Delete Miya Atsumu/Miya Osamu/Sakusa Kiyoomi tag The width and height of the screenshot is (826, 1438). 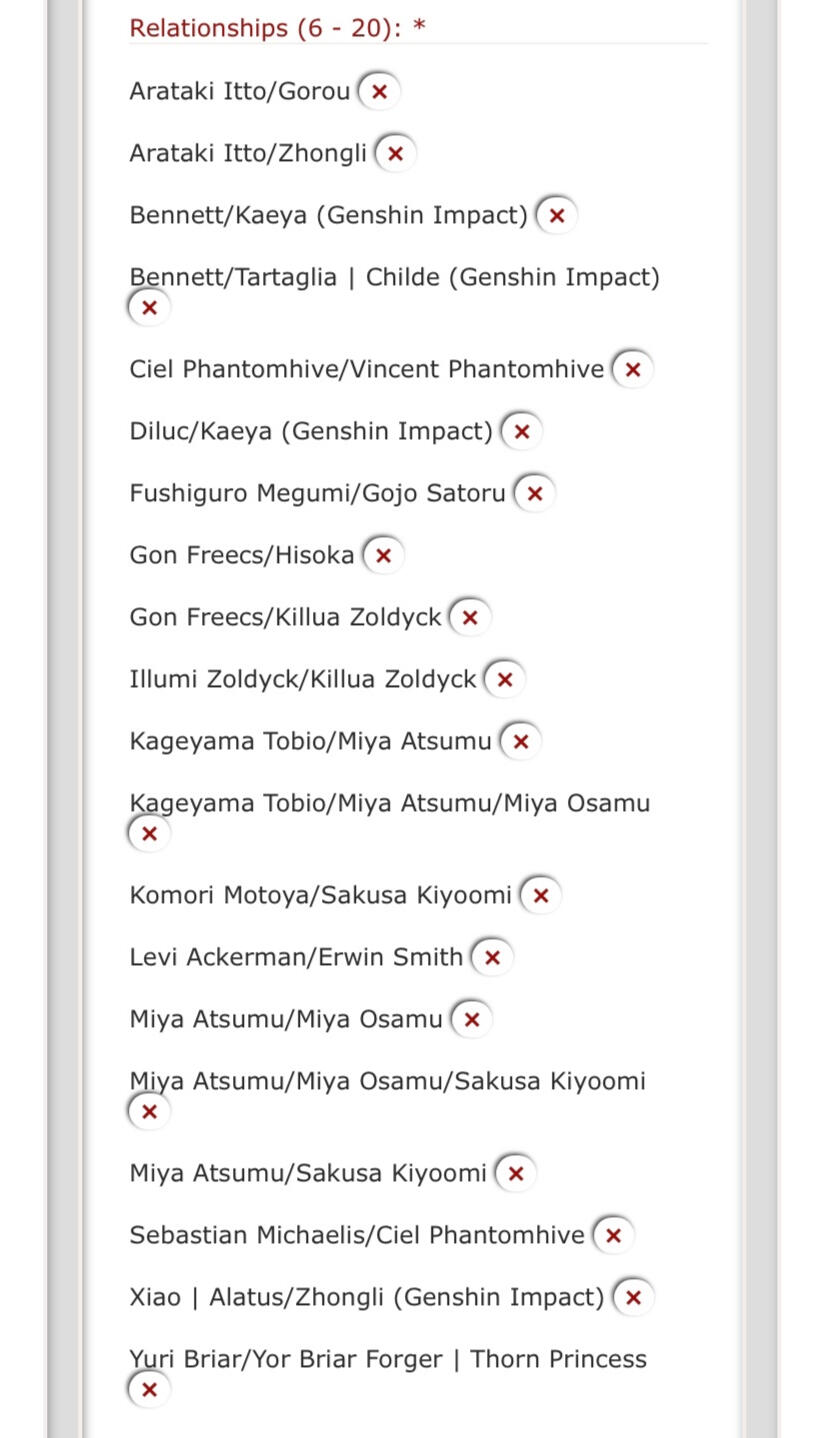pyautogui.click(x=150, y=1112)
